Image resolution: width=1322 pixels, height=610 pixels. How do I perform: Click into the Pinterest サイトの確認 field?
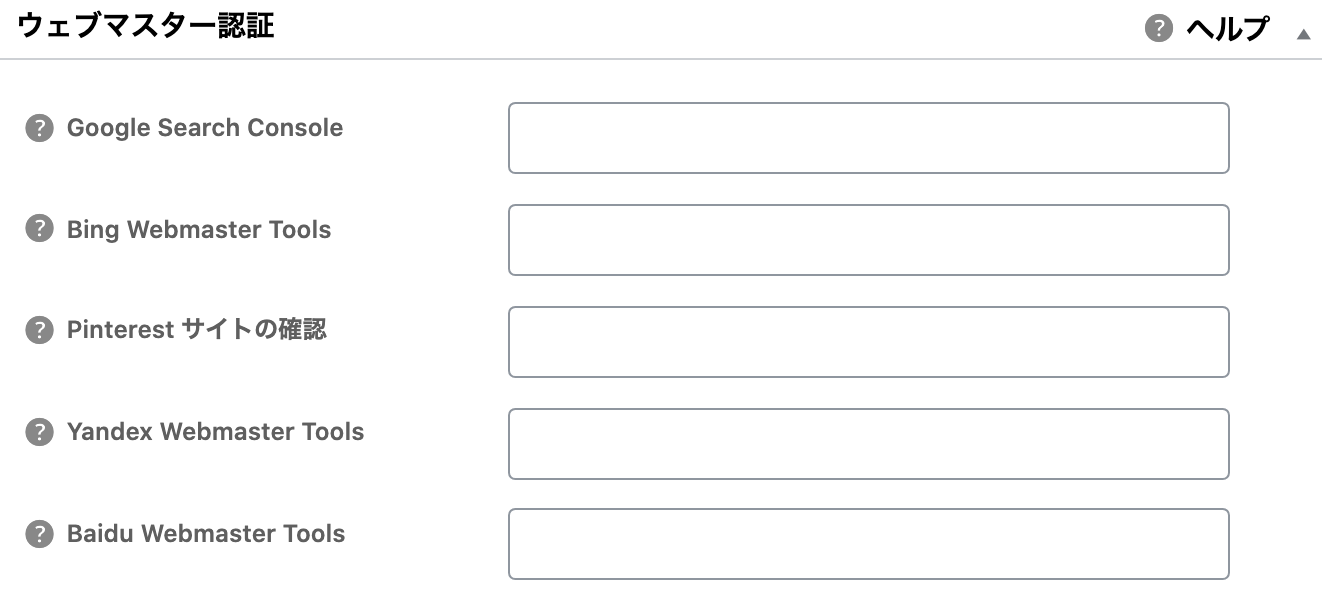click(x=868, y=342)
